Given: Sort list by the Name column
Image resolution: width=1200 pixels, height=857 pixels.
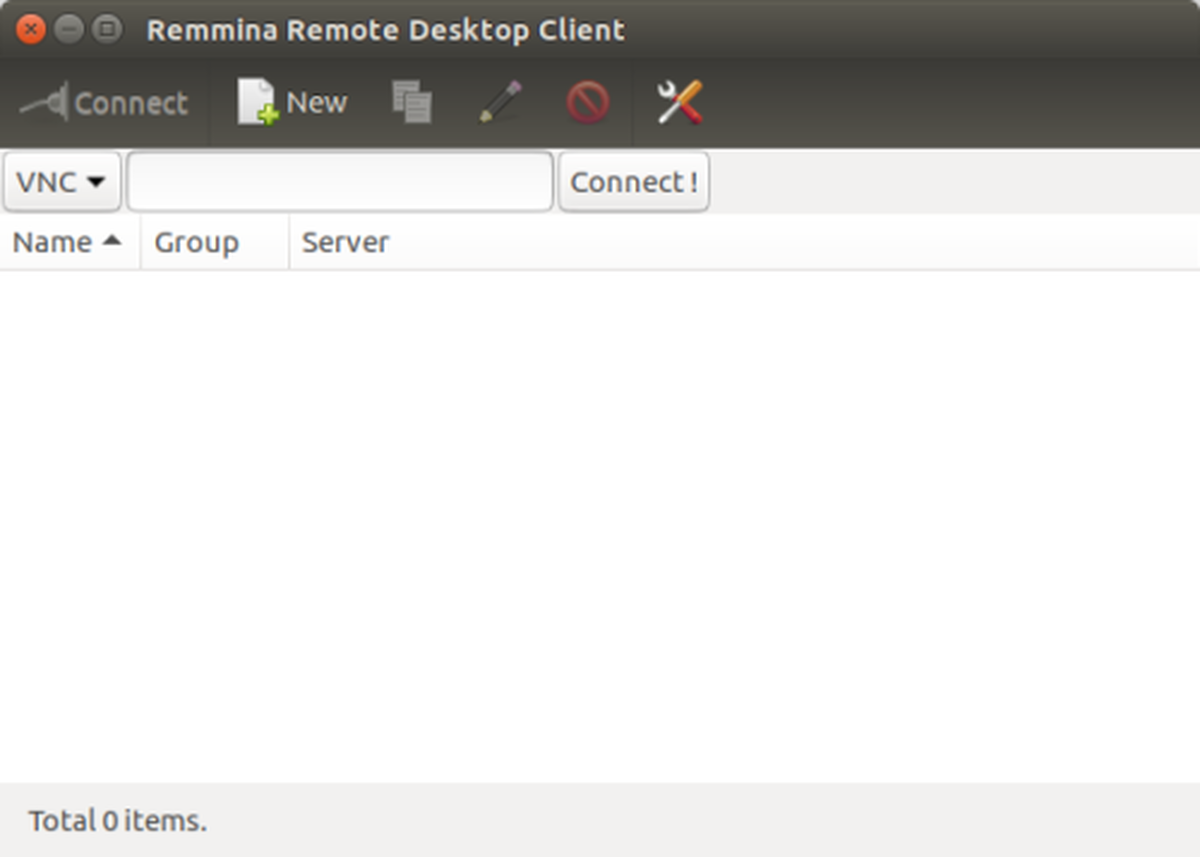Looking at the screenshot, I should click(70, 242).
